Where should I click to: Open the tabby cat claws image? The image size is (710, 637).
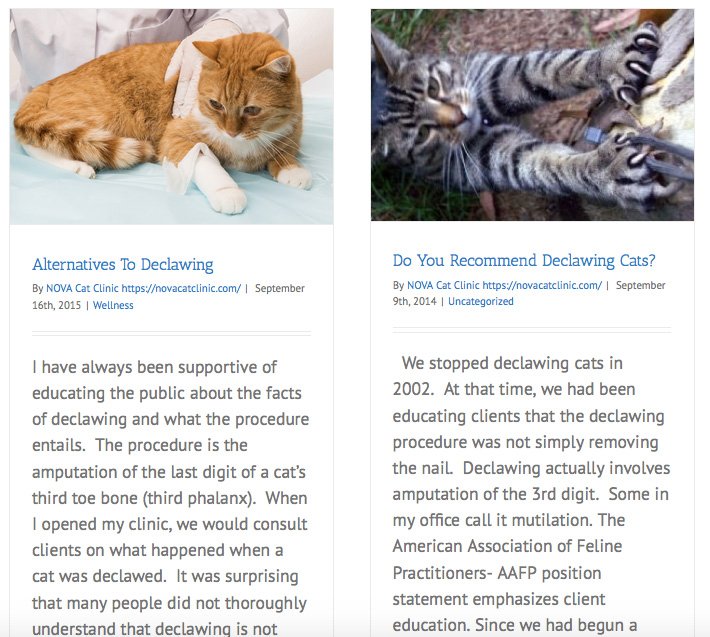(x=532, y=115)
